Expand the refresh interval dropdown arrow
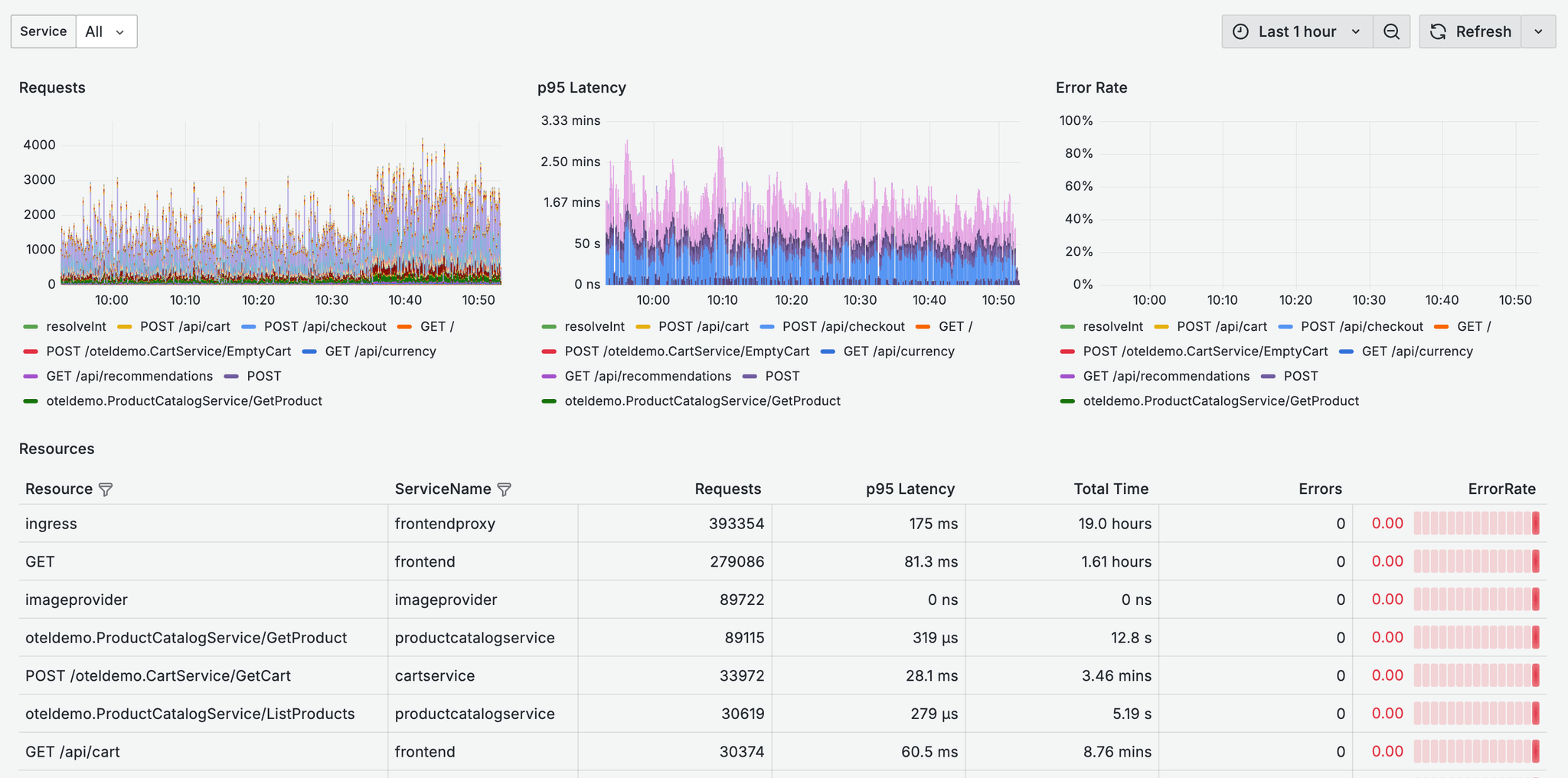This screenshot has width=1568, height=778. (1538, 31)
